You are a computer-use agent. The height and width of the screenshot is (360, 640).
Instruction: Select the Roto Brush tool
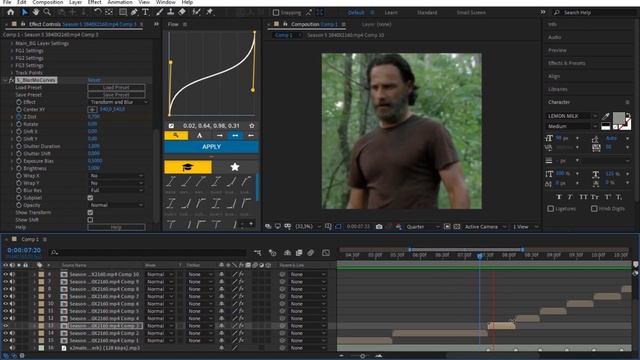[196, 12]
